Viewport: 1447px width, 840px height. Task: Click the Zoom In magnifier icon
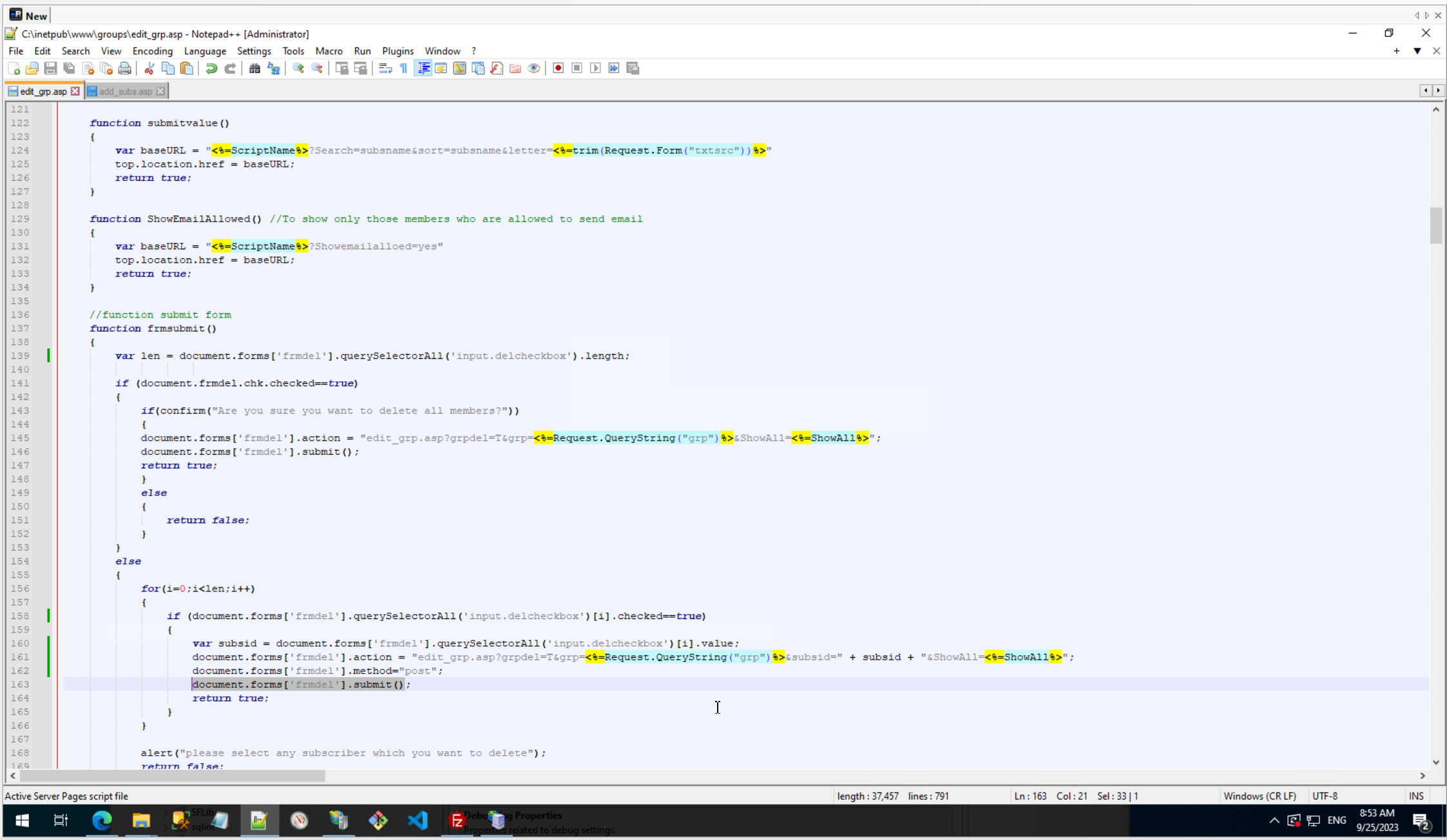pos(298,68)
